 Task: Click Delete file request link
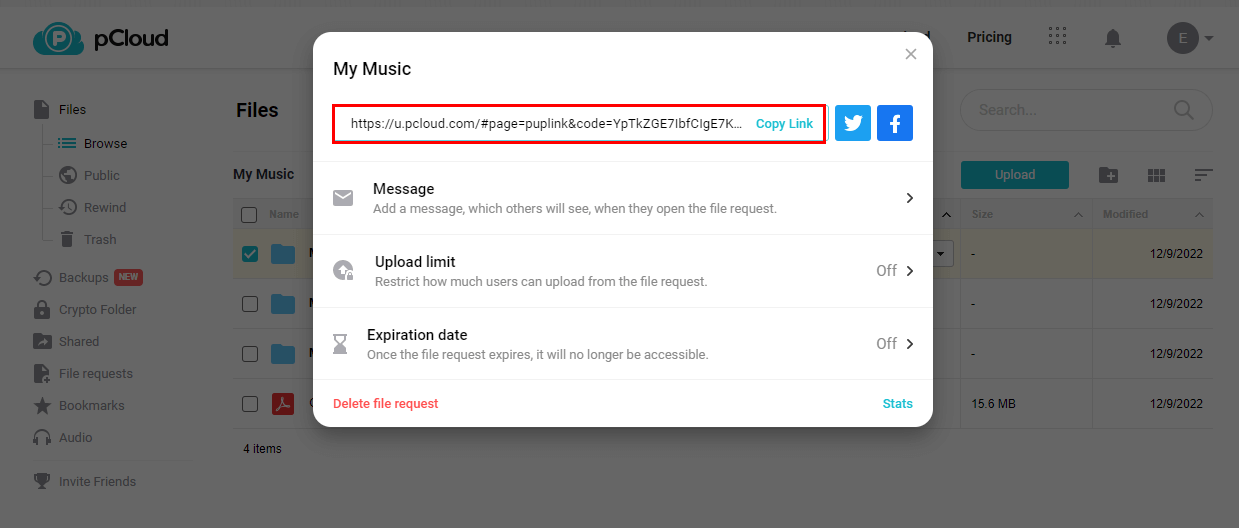(385, 404)
